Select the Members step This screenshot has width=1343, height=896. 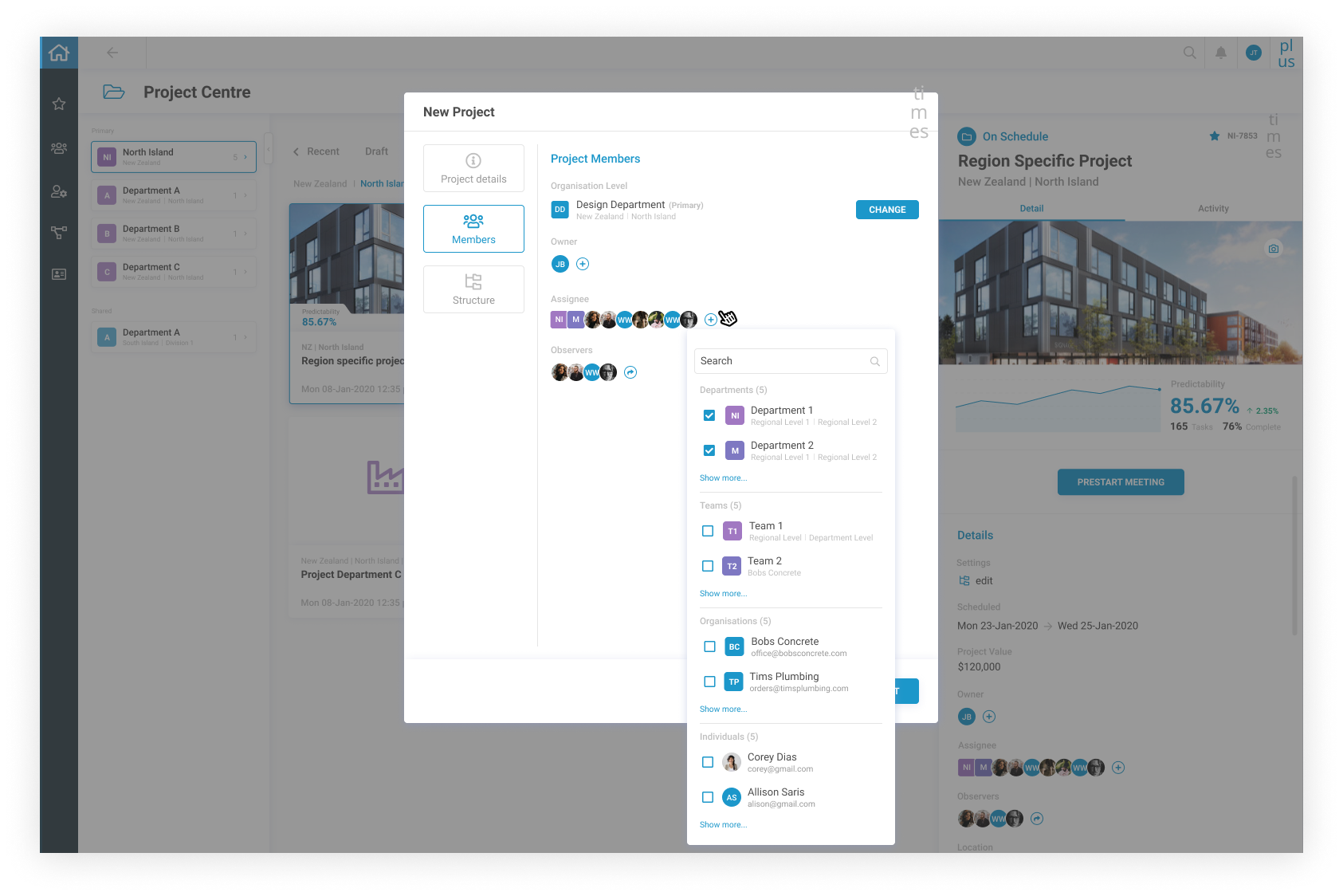point(473,229)
